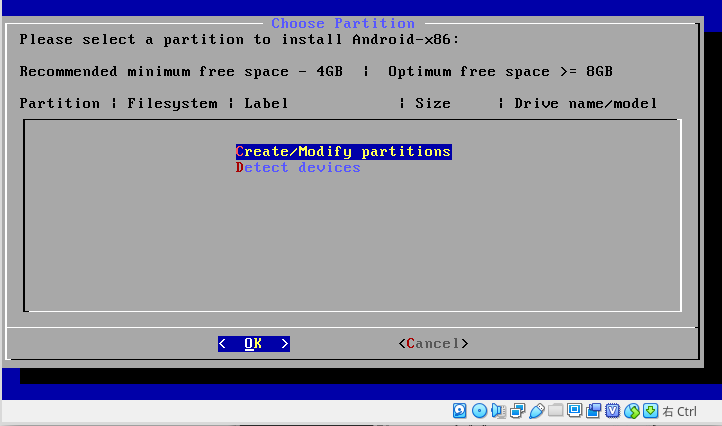Select the Create/Modify partitions entry

point(344,152)
